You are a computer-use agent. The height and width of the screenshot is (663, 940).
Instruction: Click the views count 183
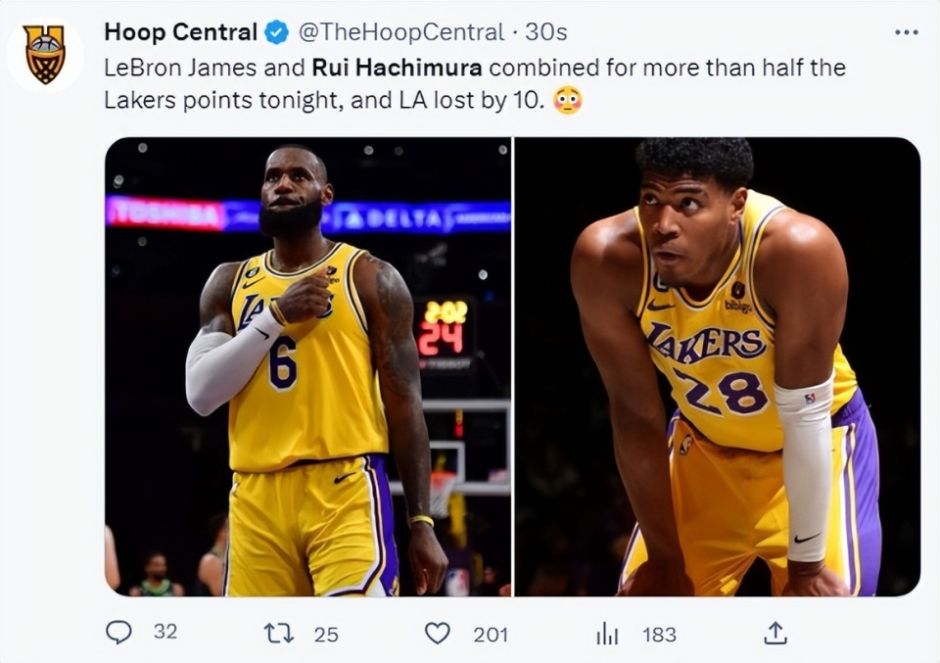pos(659,634)
